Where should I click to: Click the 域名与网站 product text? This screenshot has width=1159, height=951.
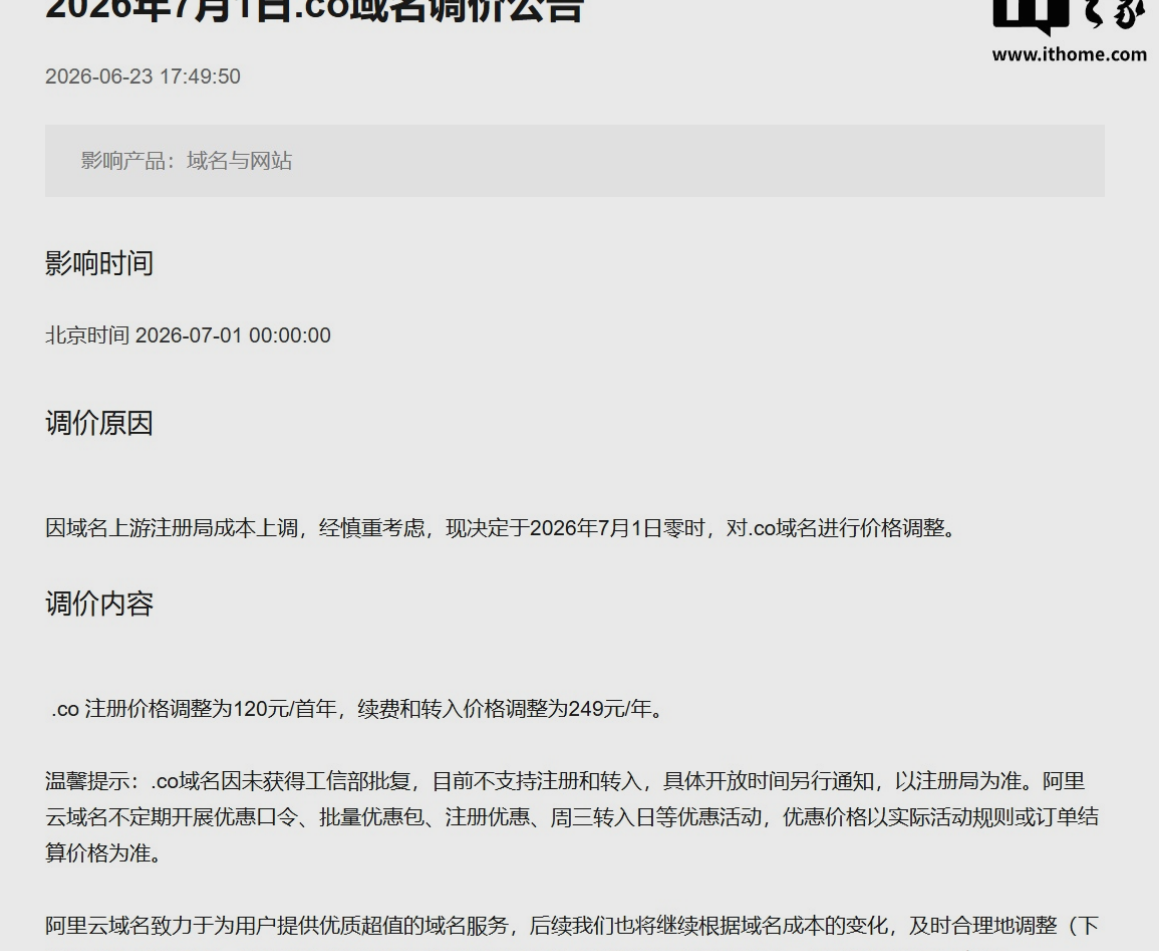(239, 160)
